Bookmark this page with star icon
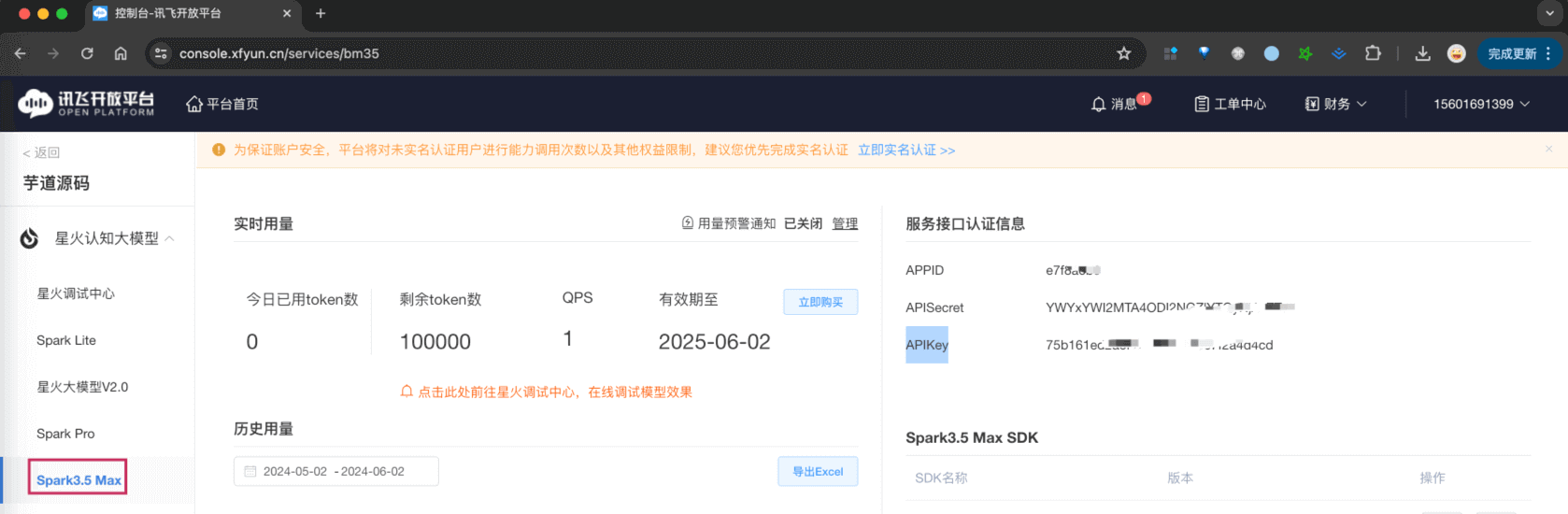Viewport: 1568px width, 514px height. (x=1124, y=53)
